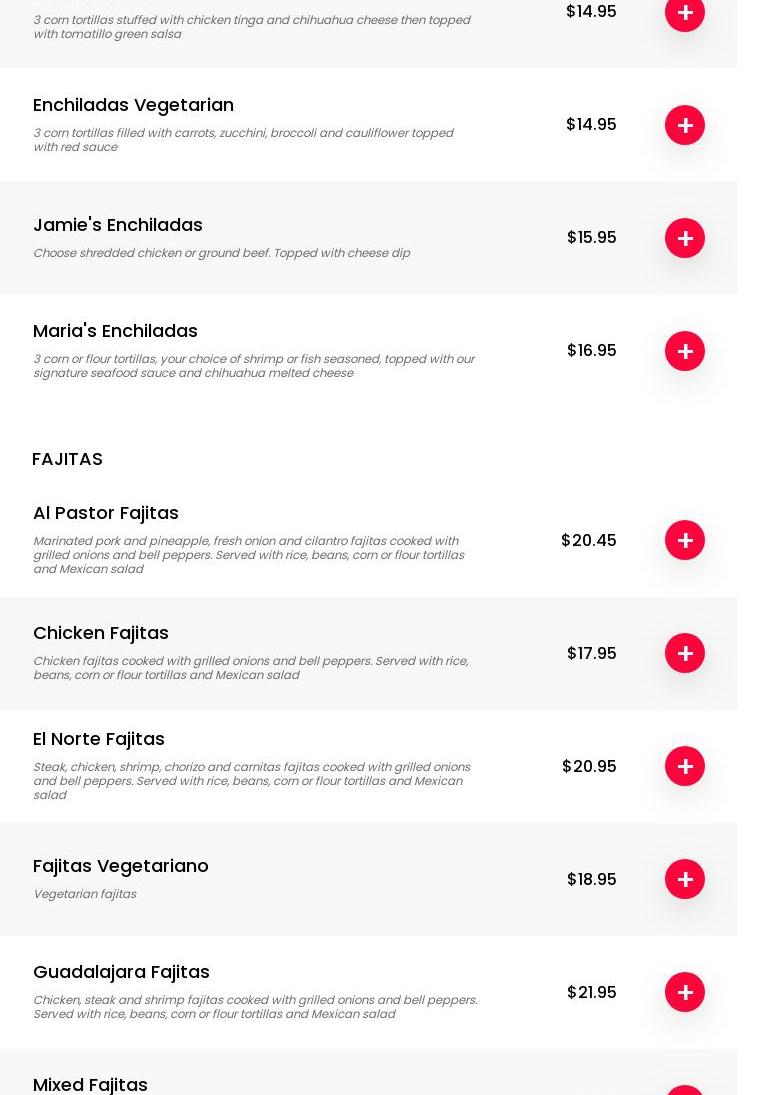Open the Enchiladas Vegetarian item title
The height and width of the screenshot is (1095, 770).
[133, 105]
